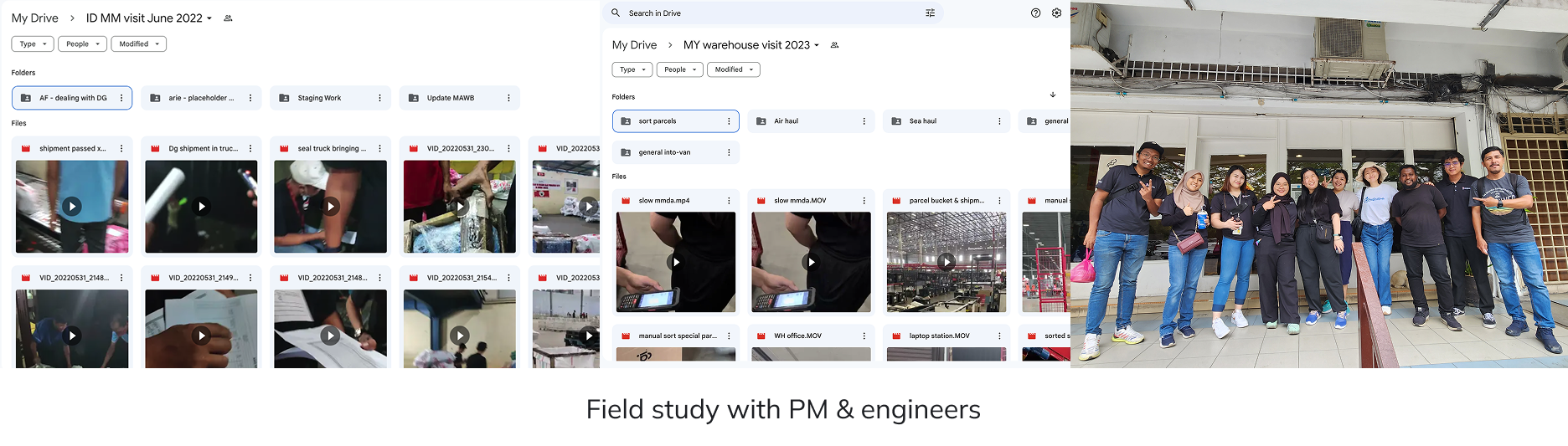Click the help question mark icon
This screenshot has height=446, width=1568.
click(x=1036, y=13)
